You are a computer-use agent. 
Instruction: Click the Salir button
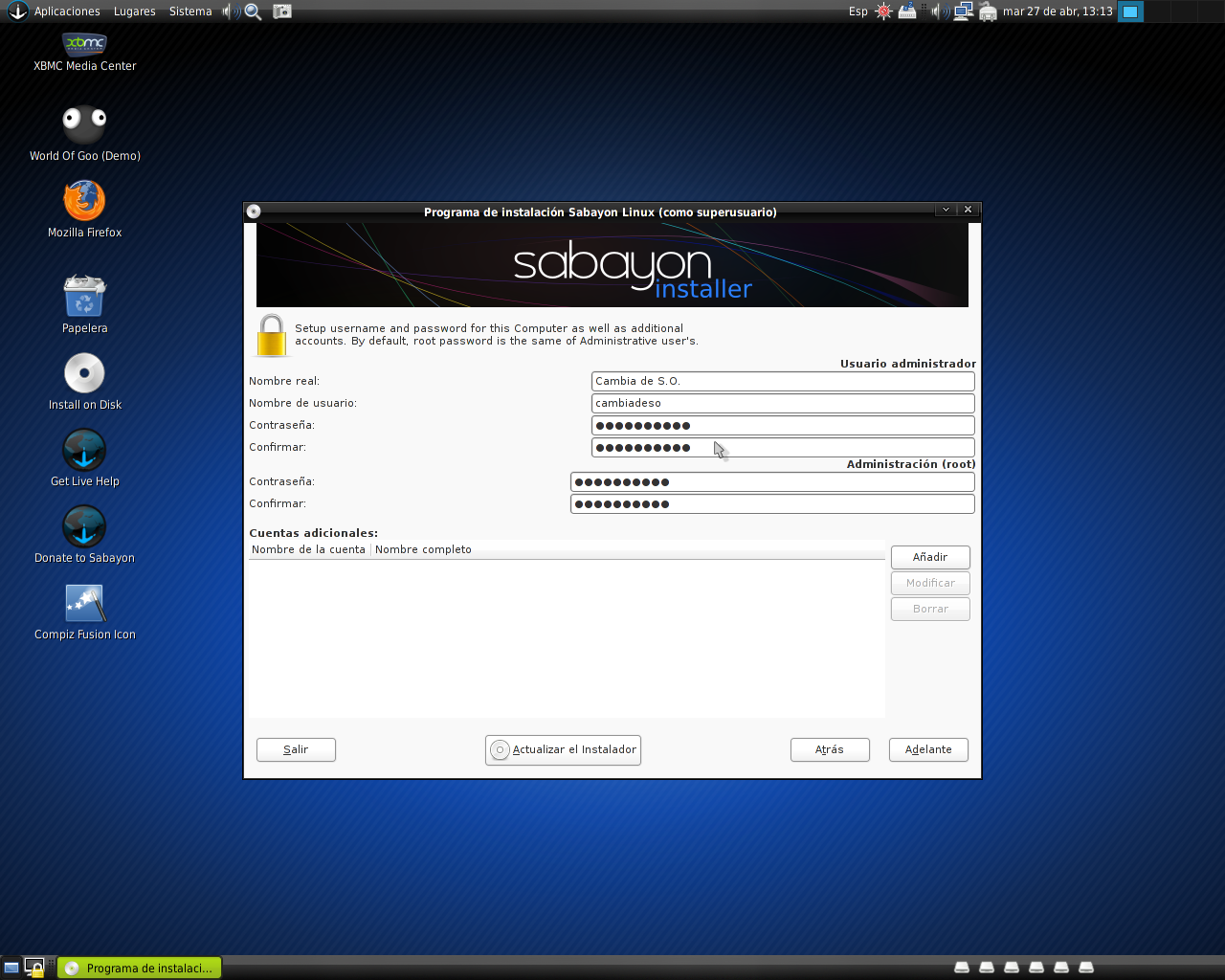click(x=296, y=749)
